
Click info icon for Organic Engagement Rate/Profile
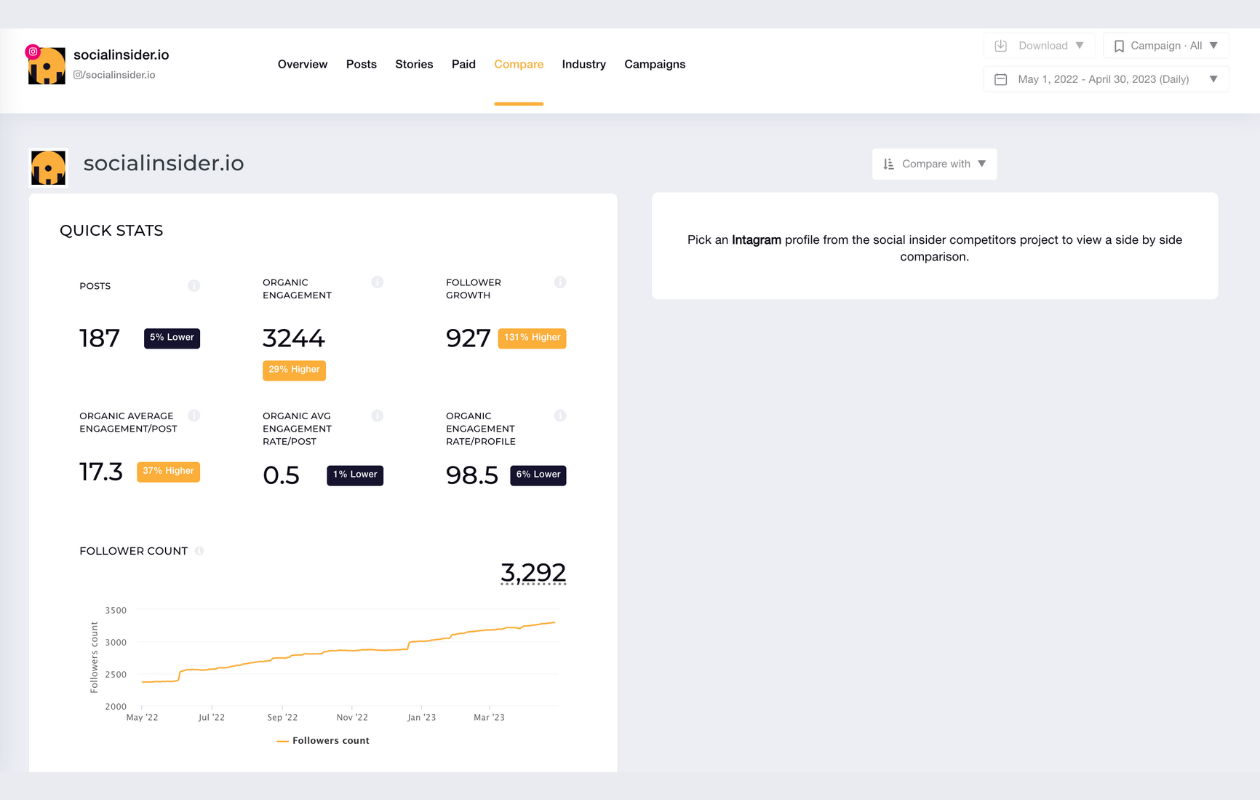pyautogui.click(x=560, y=416)
